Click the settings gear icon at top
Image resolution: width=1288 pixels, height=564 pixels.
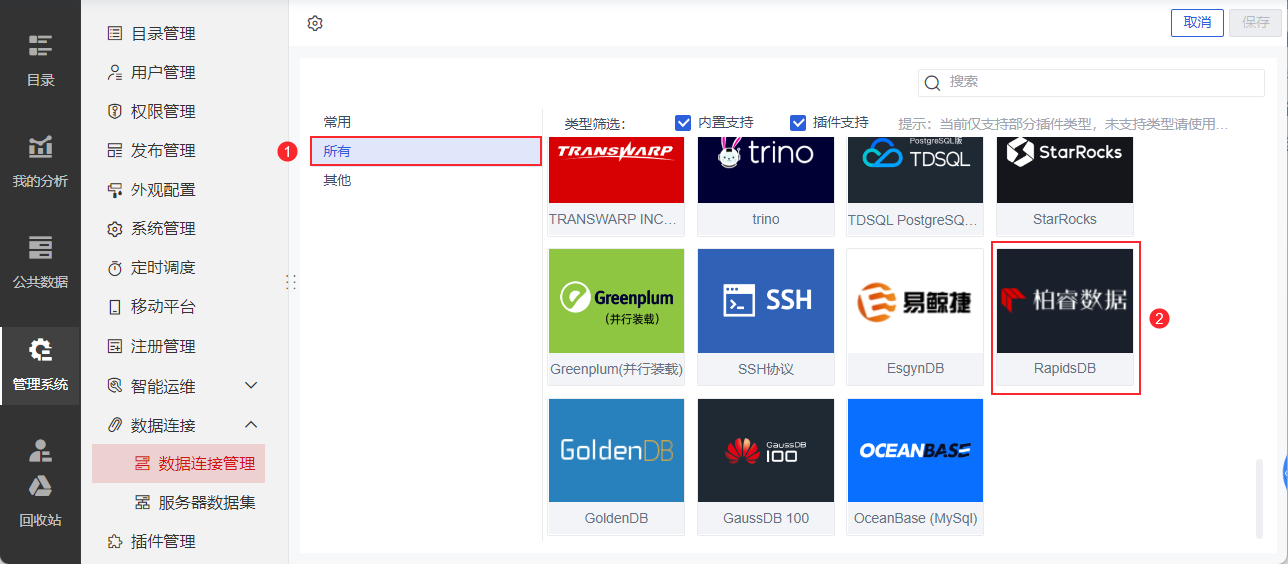point(315,23)
